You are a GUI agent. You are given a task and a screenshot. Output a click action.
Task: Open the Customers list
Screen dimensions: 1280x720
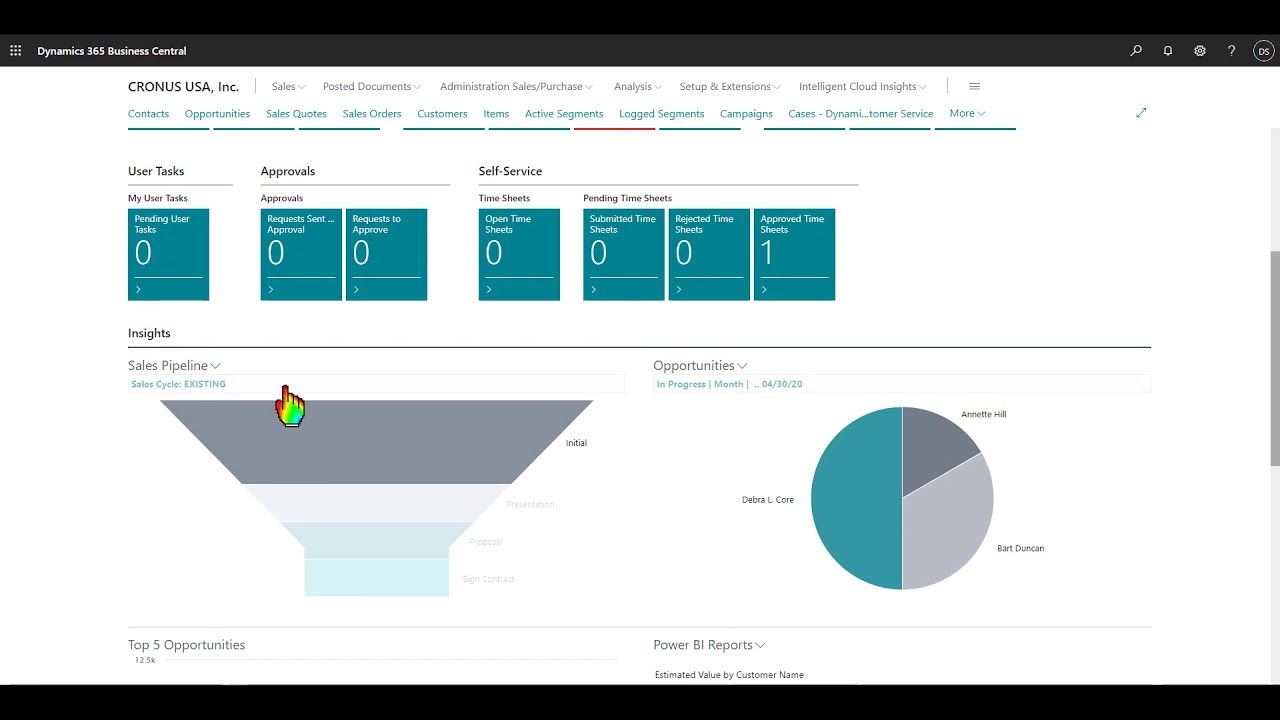pyautogui.click(x=442, y=114)
